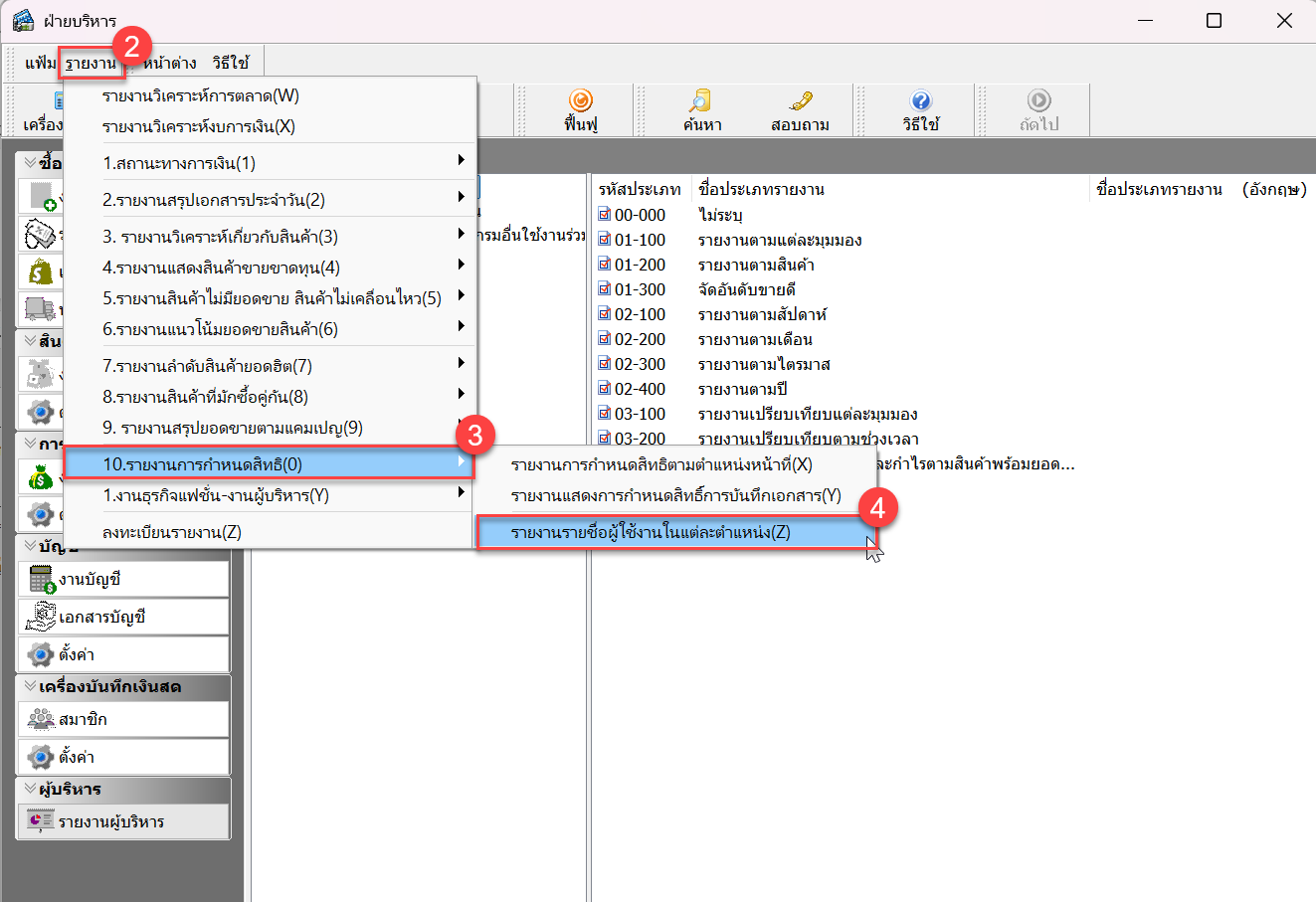Expand 8.รายงานสินค้าที่มักซื้อคู่กัน(8) submenu
Viewport: 1316px width, 902px height.
(271, 397)
